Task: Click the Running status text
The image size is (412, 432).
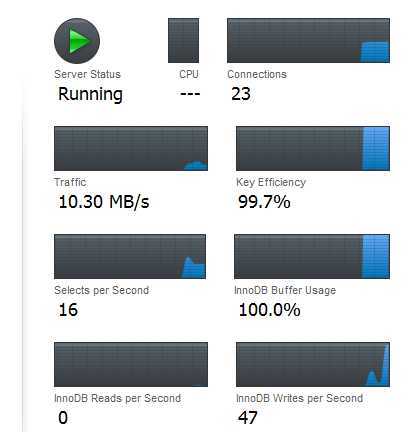Action: 90,94
